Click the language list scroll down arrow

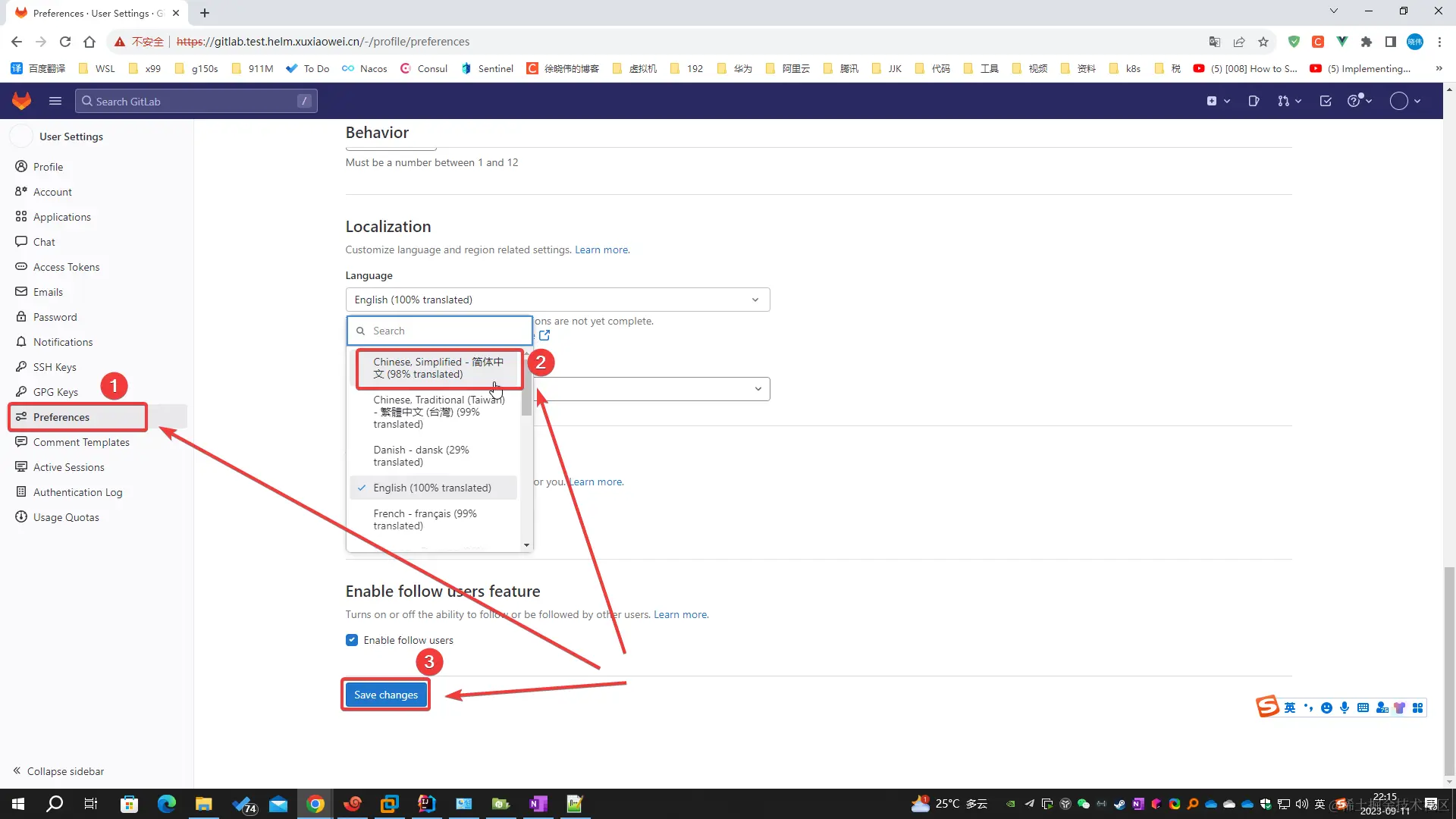[526, 545]
